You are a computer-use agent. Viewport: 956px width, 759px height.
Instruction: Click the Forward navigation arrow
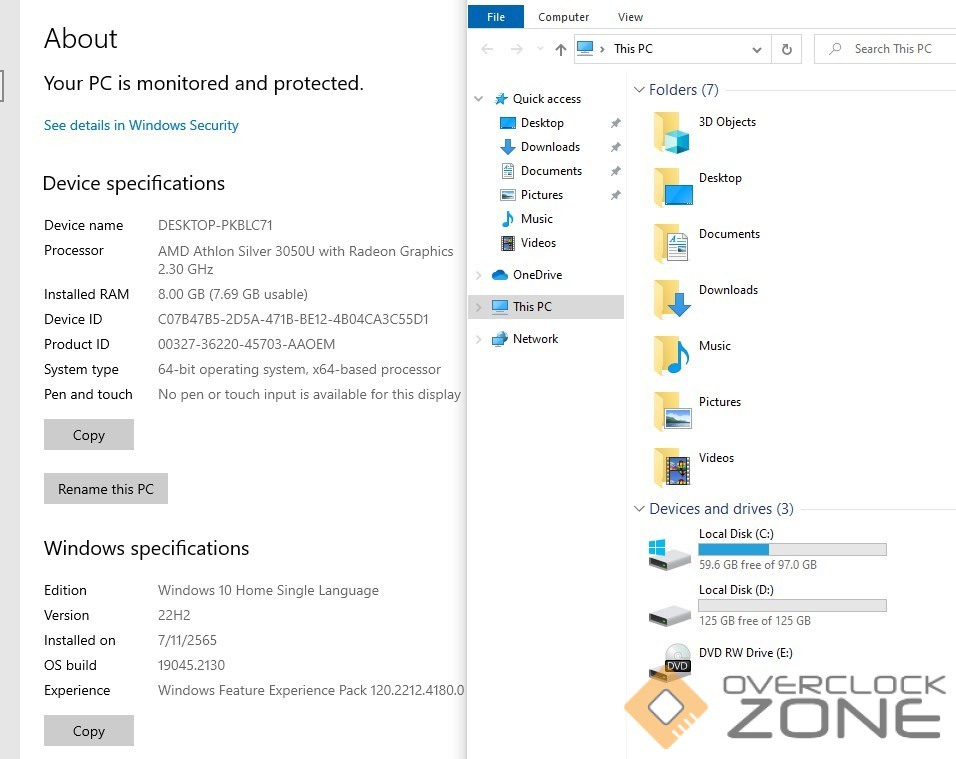coord(516,49)
